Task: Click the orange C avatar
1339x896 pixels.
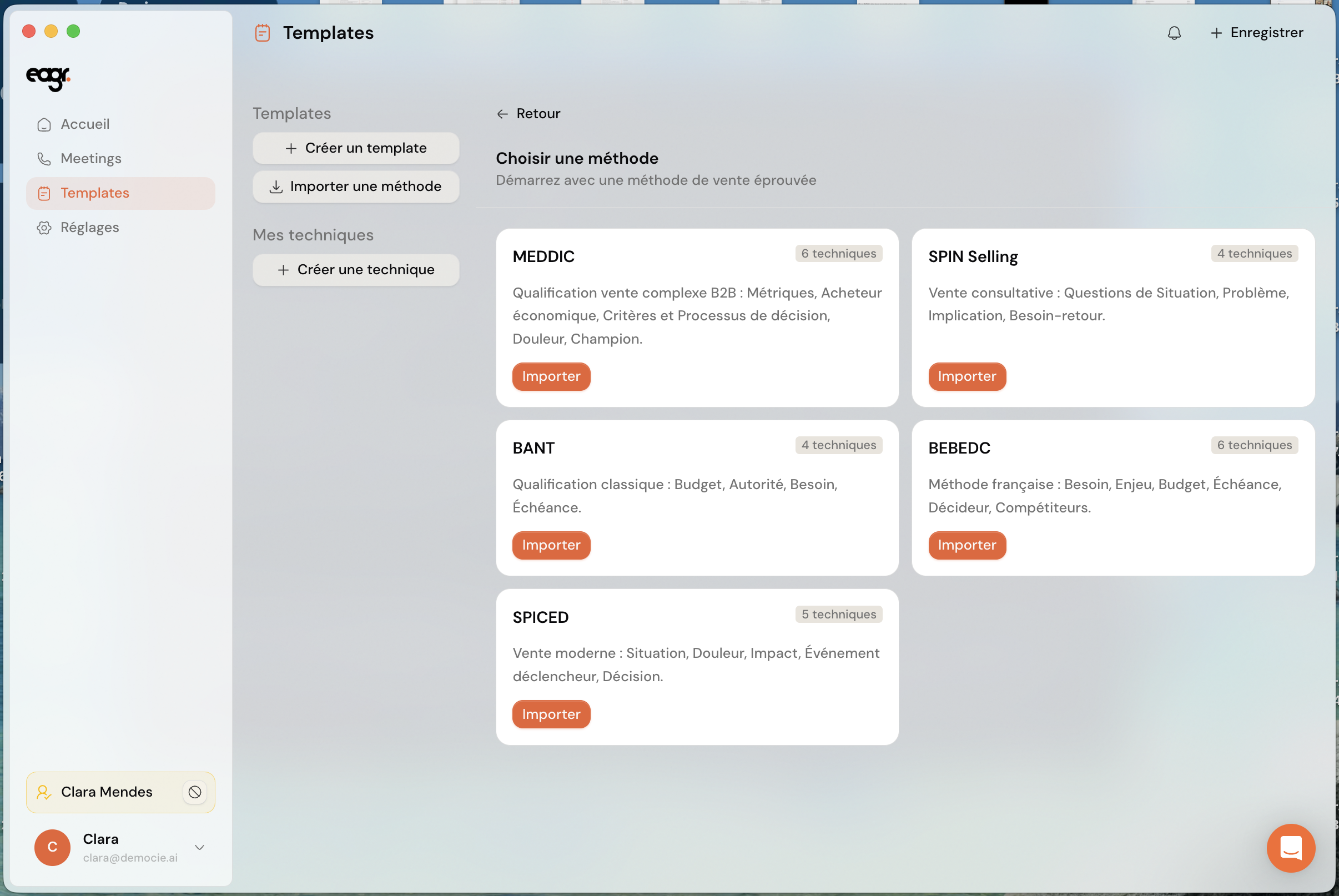Action: [x=53, y=847]
